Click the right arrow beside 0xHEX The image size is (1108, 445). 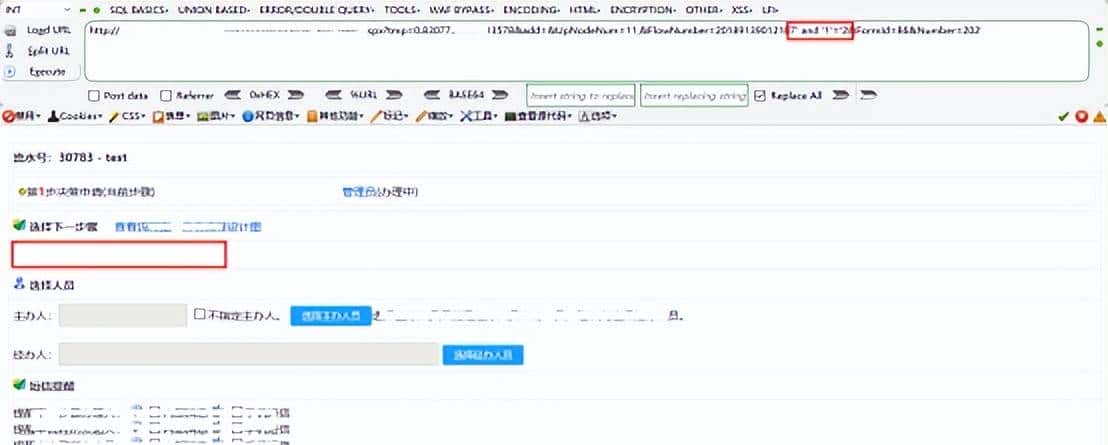(x=295, y=95)
